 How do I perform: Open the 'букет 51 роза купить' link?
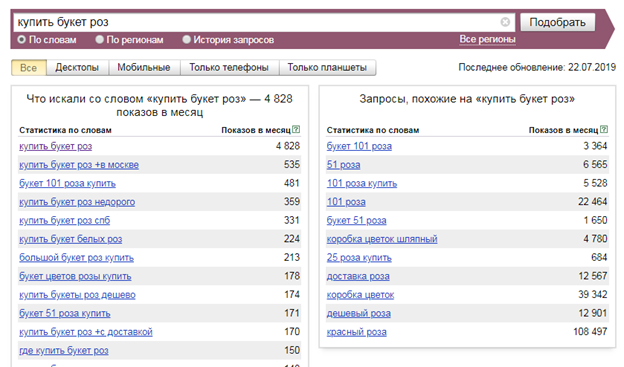coord(65,314)
